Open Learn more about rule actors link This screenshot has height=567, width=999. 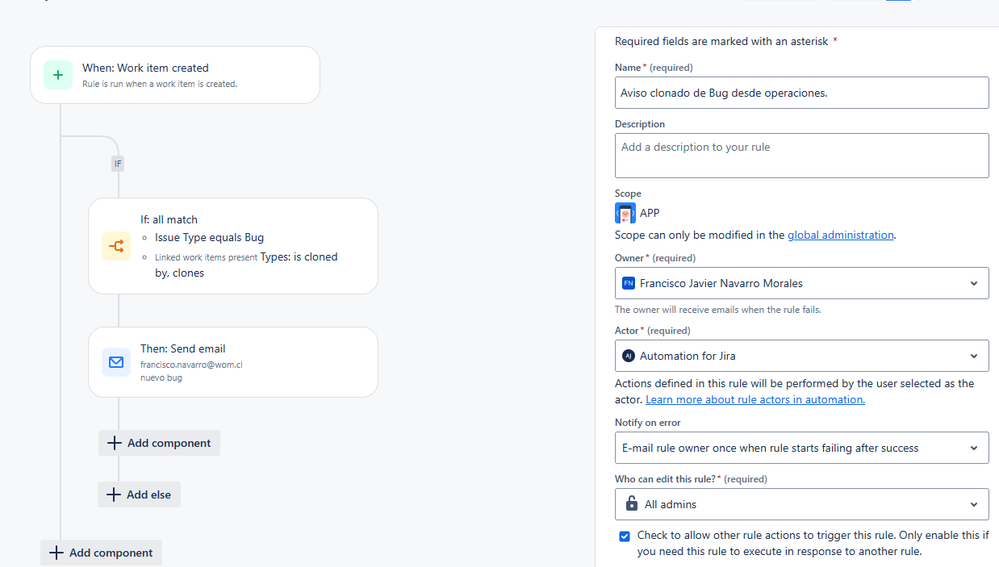[755, 399]
